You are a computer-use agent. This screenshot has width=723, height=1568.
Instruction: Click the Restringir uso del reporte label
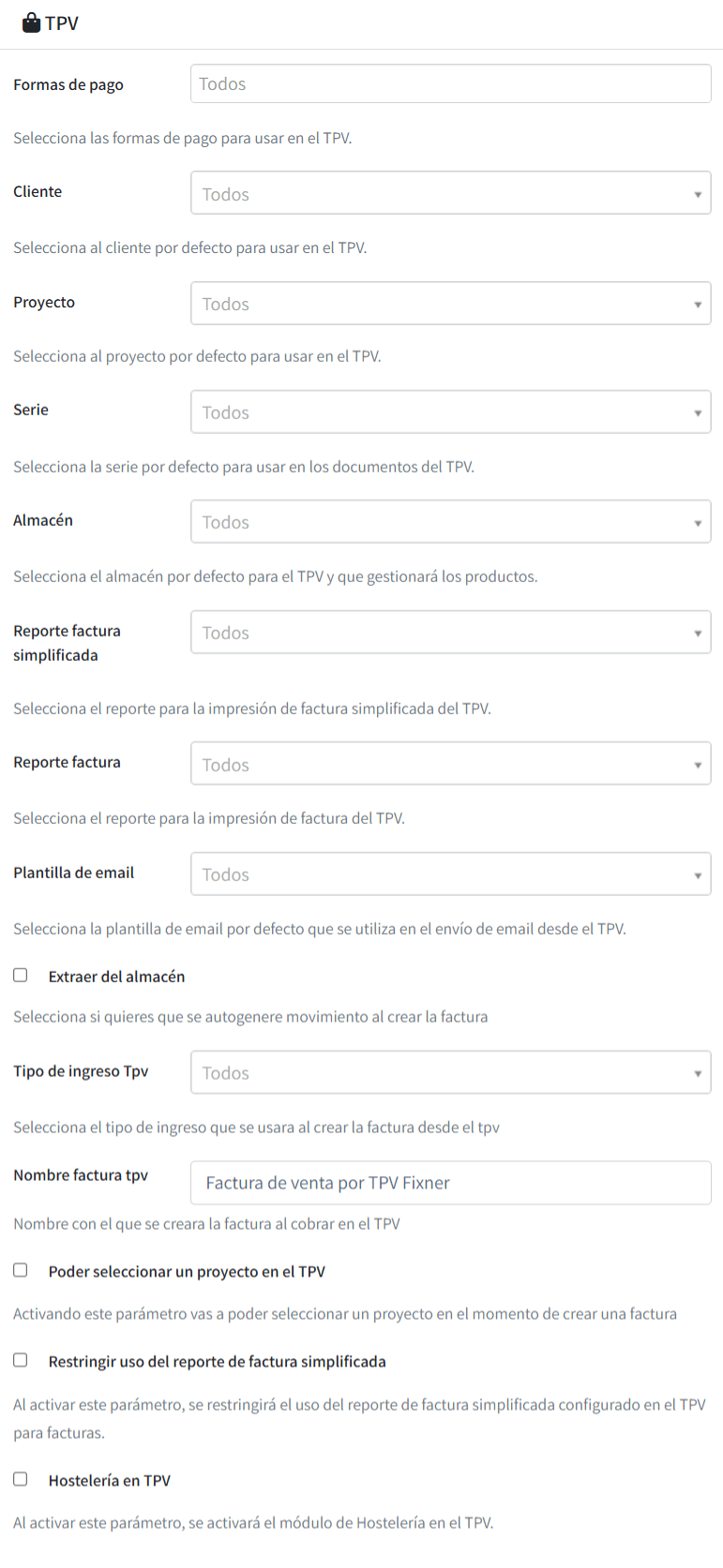click(218, 1362)
